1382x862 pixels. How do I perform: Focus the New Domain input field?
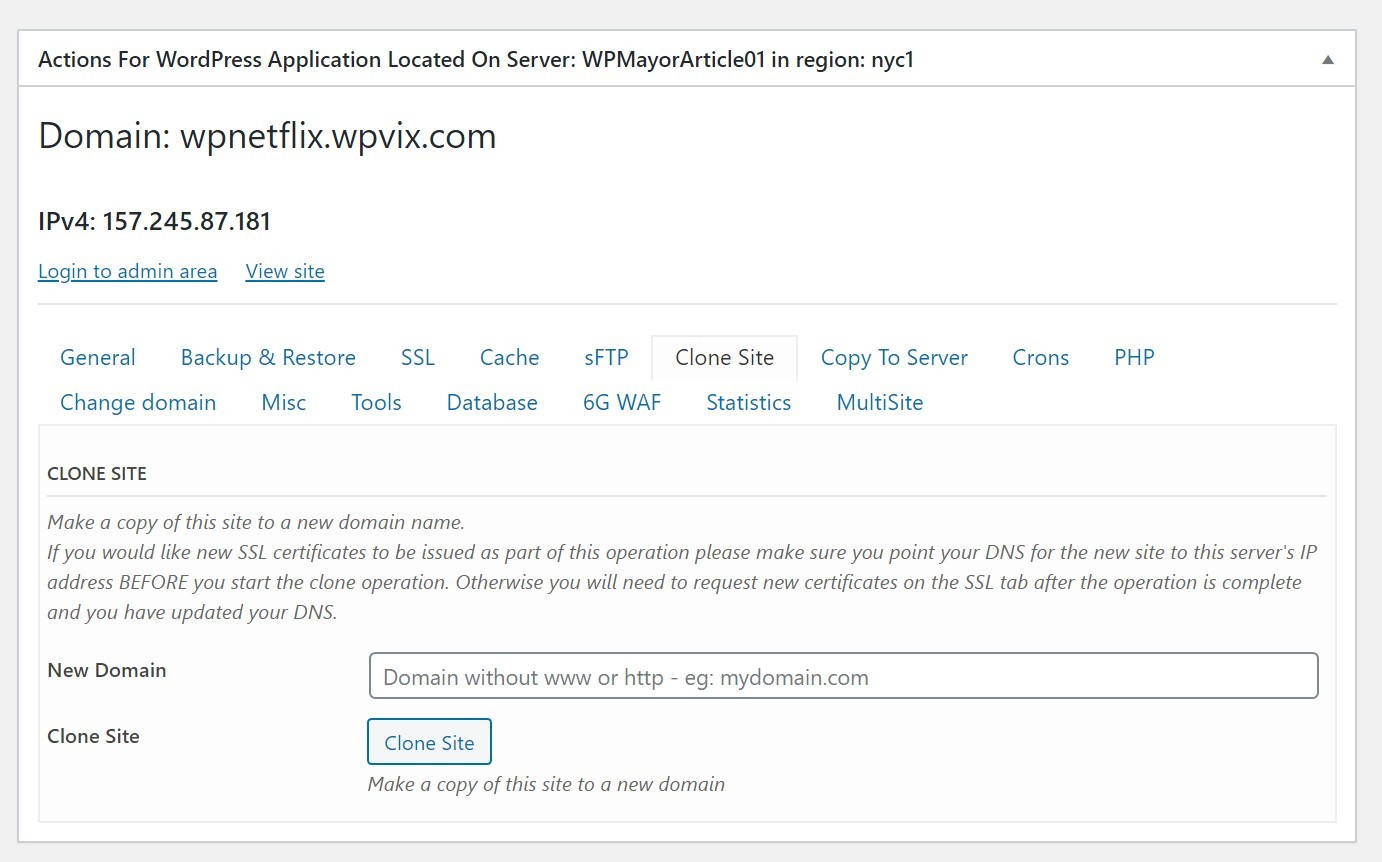coord(844,676)
